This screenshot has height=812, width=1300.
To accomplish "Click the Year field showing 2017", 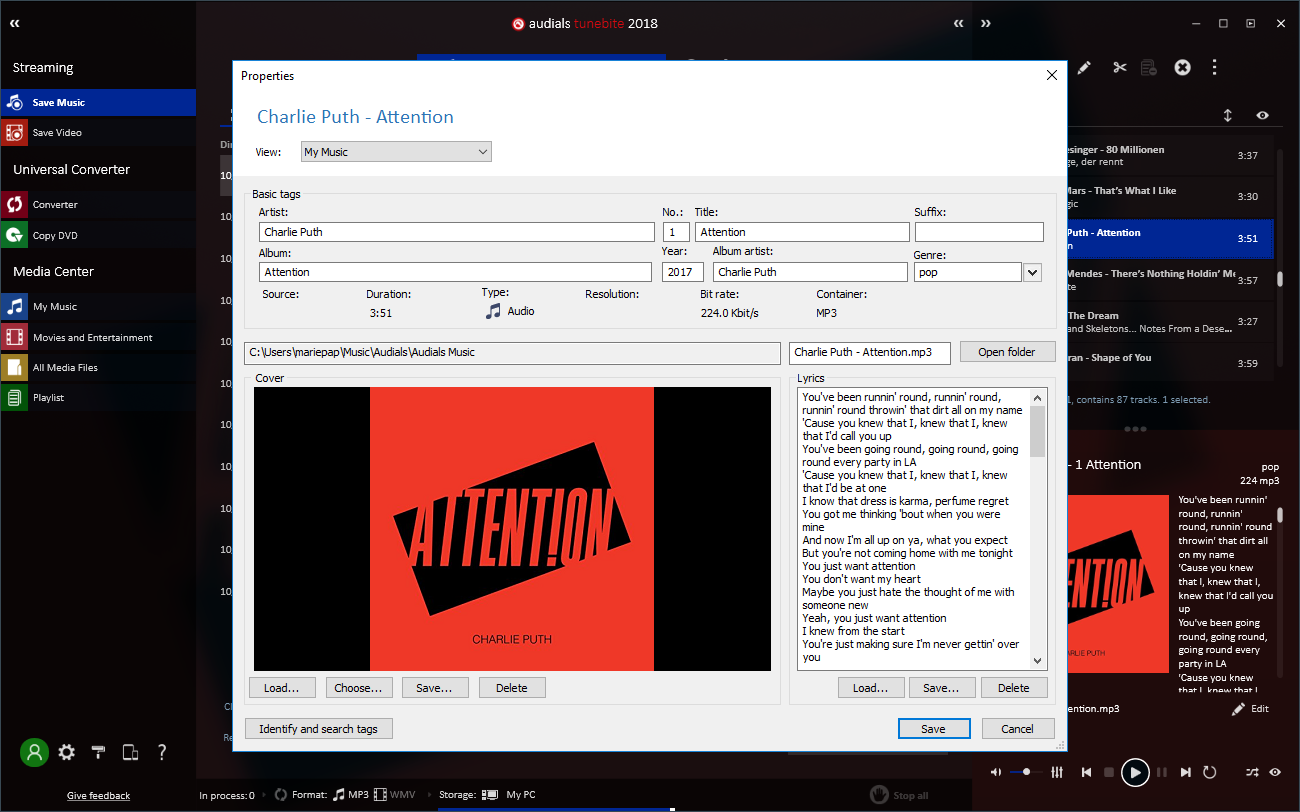I will (x=683, y=272).
